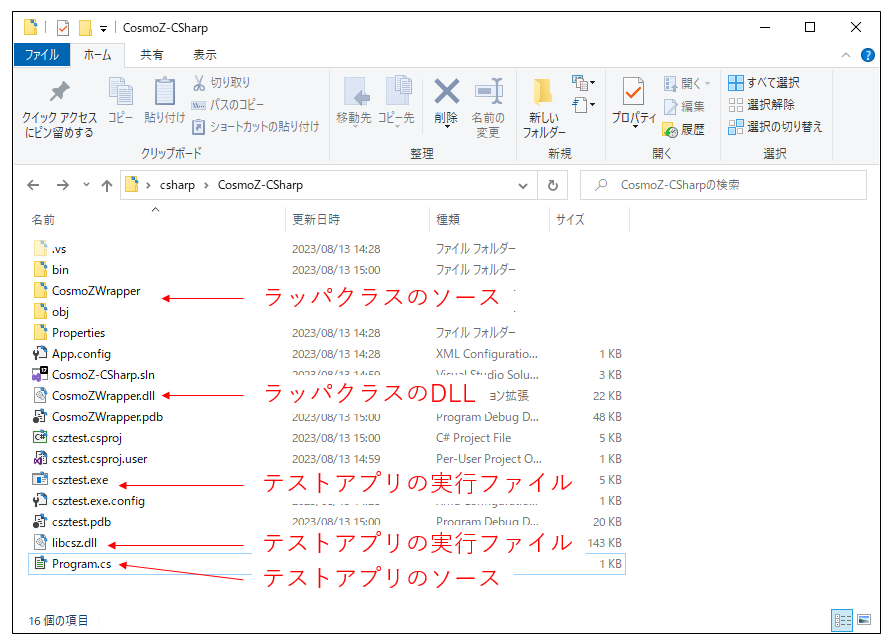The width and height of the screenshot is (894, 644).
Task: Click the Copy icon in the clipboard group
Action: point(120,93)
